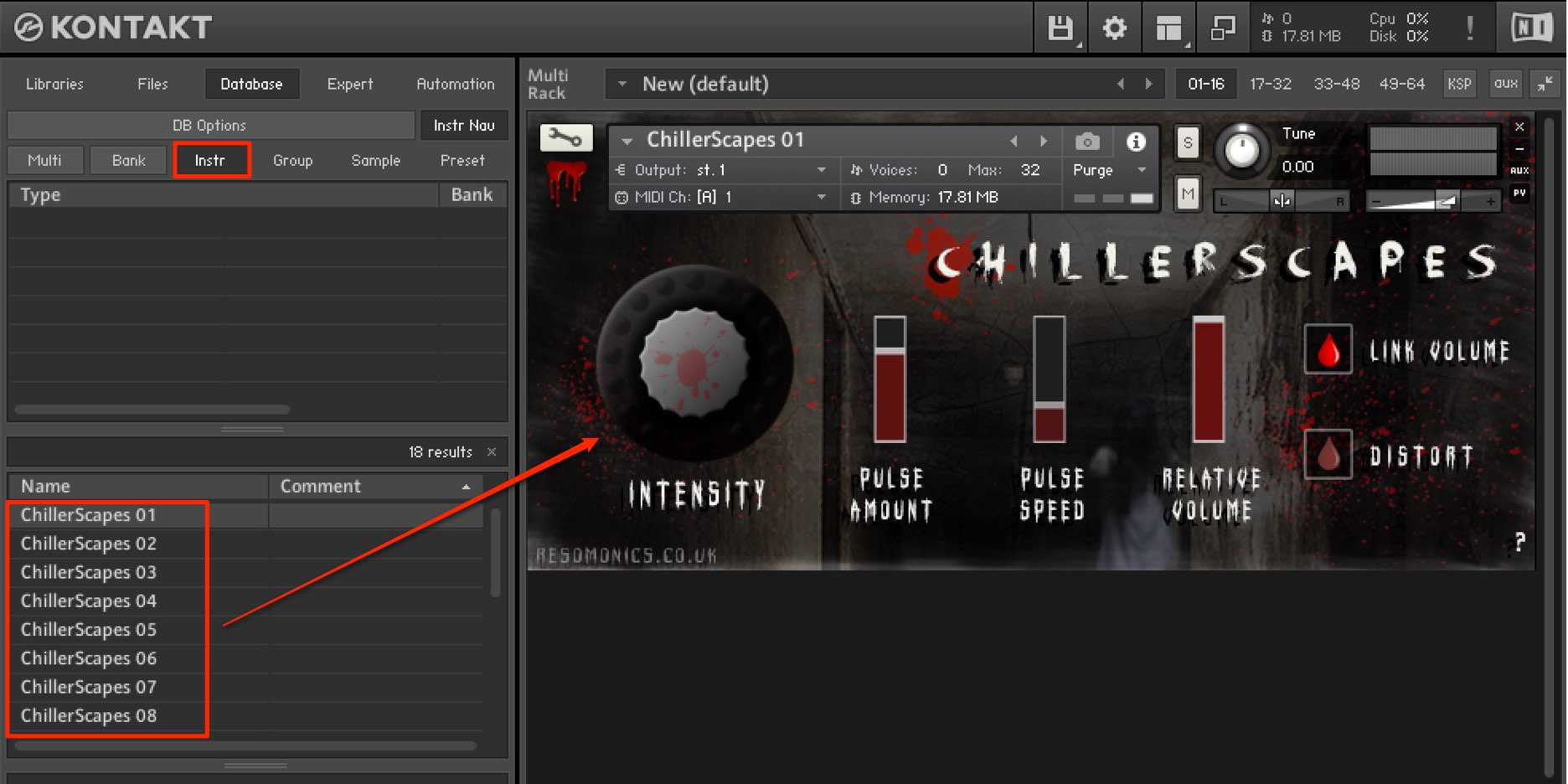
Task: Open the Purge dropdown menu
Action: pyautogui.click(x=1109, y=170)
